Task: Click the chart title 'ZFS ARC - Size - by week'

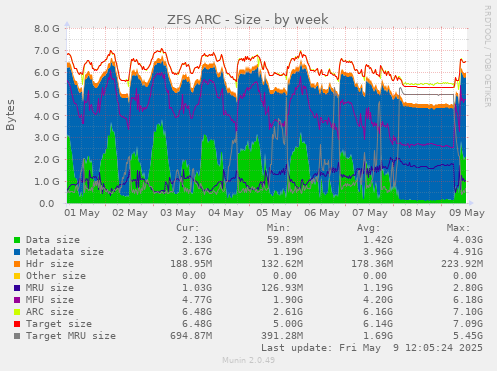Action: (248, 20)
